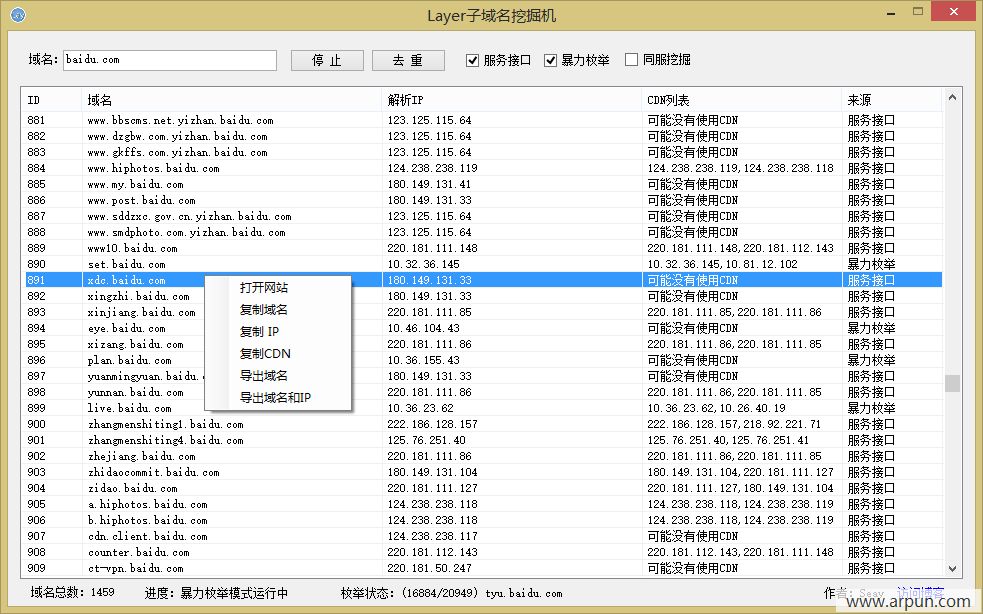This screenshot has width=983, height=614.
Task: Choose 复制 IP from the context menu
Action: click(x=260, y=332)
